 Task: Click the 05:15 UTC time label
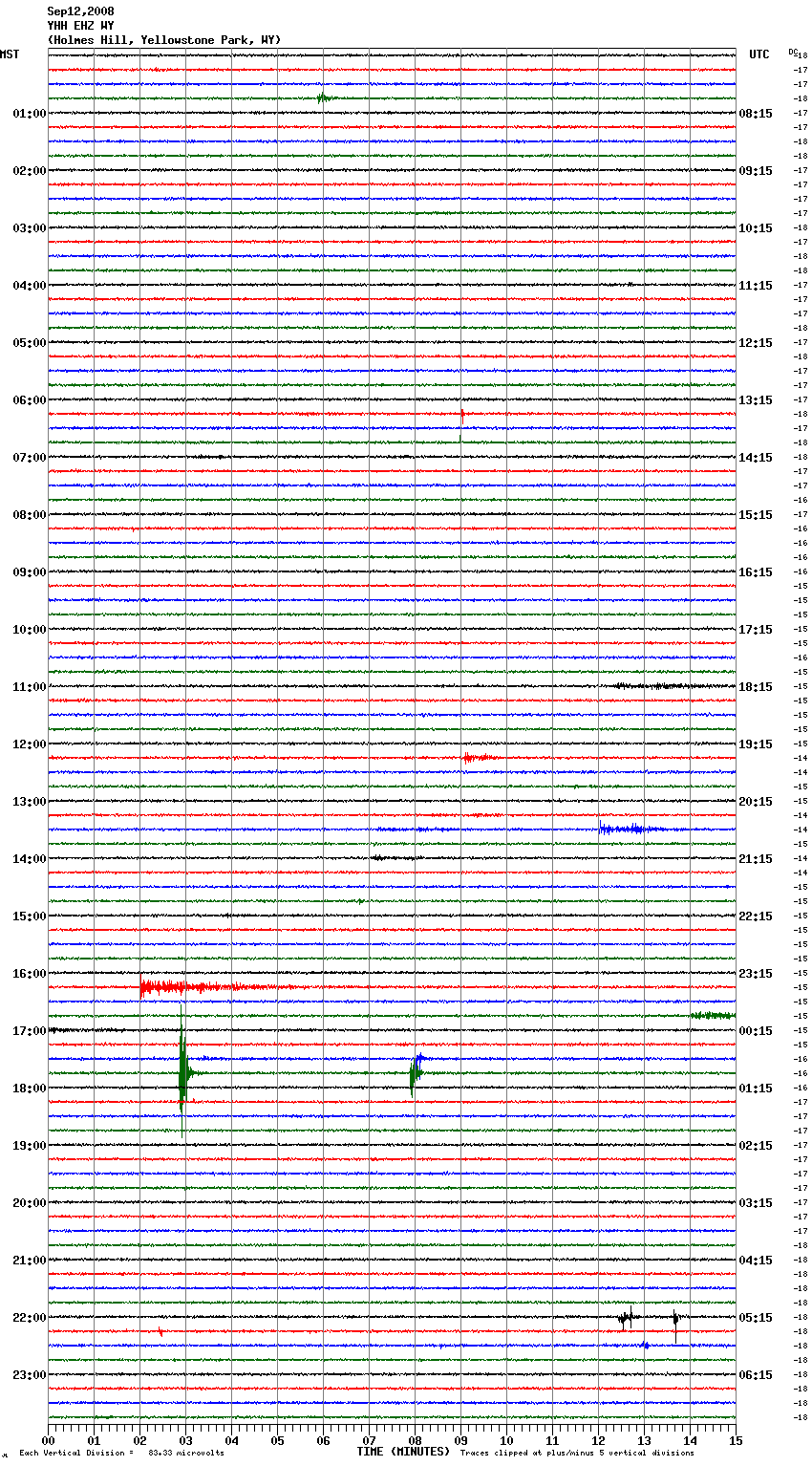click(756, 1318)
